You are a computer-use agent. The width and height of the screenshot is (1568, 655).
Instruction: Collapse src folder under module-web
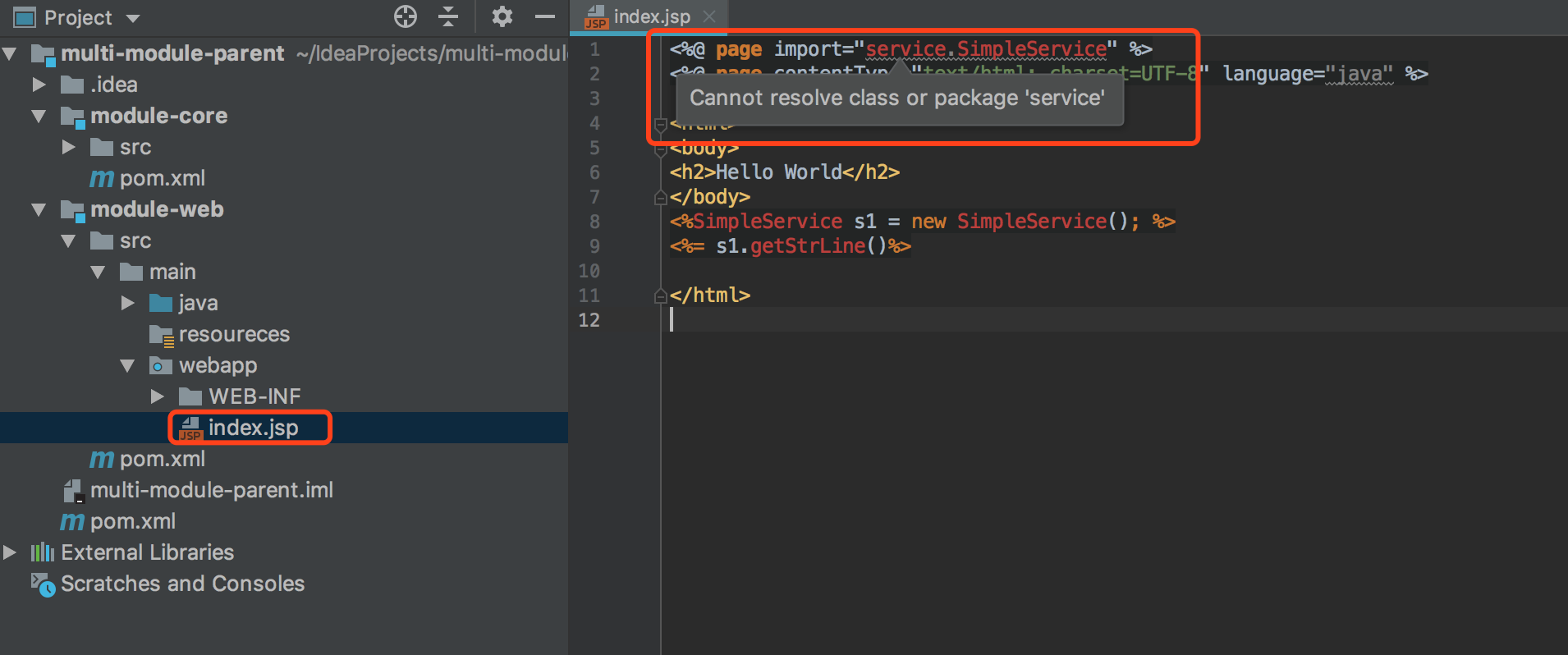pyautogui.click(x=69, y=241)
